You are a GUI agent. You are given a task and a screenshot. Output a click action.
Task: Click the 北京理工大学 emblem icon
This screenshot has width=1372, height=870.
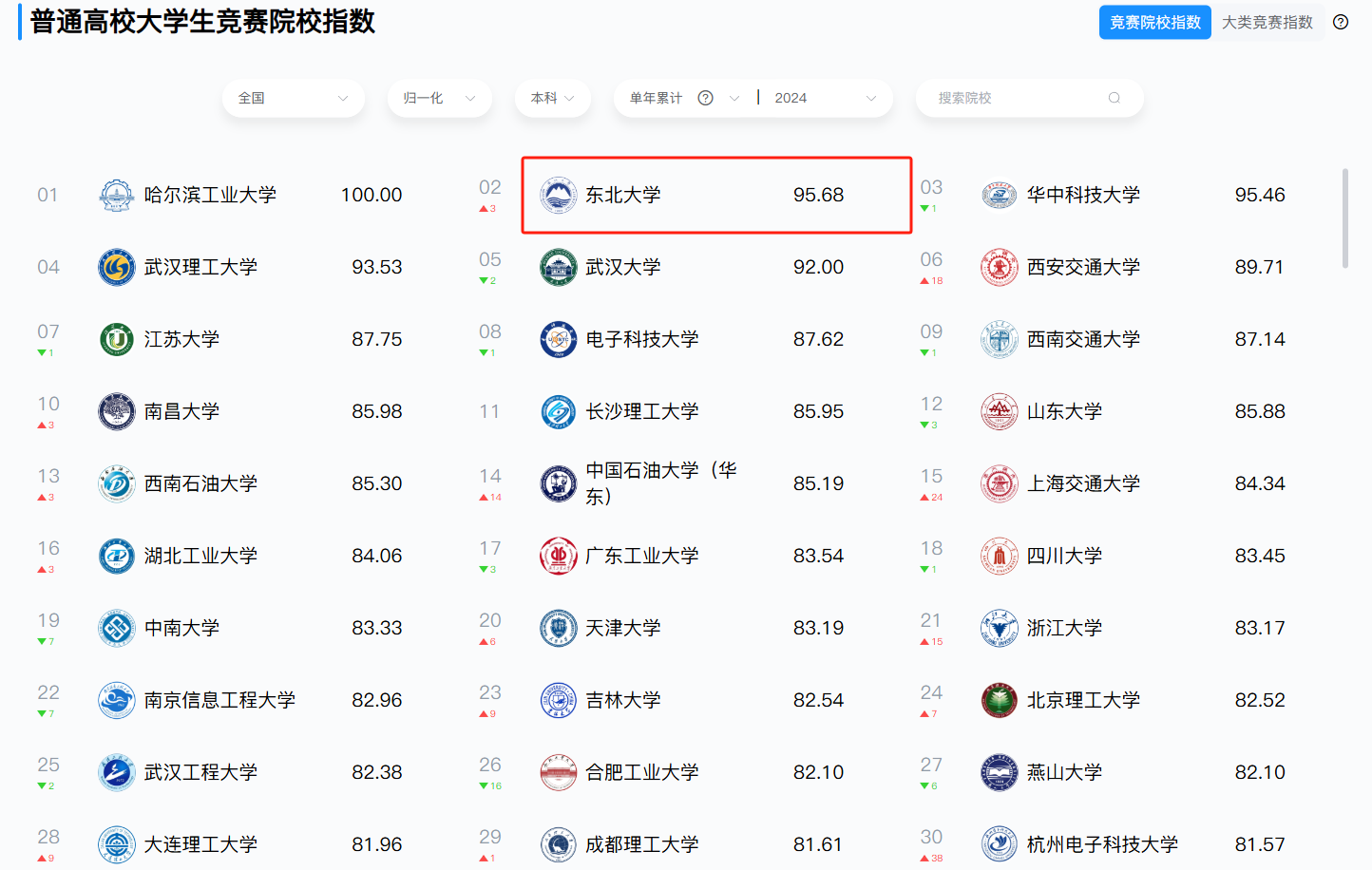tap(1000, 700)
